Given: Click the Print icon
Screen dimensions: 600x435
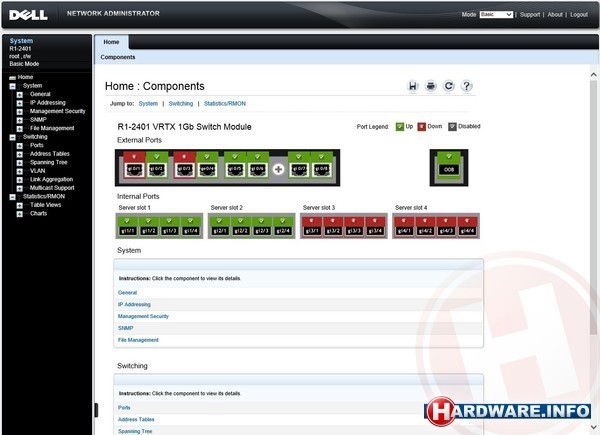Looking at the screenshot, I should (x=431, y=86).
